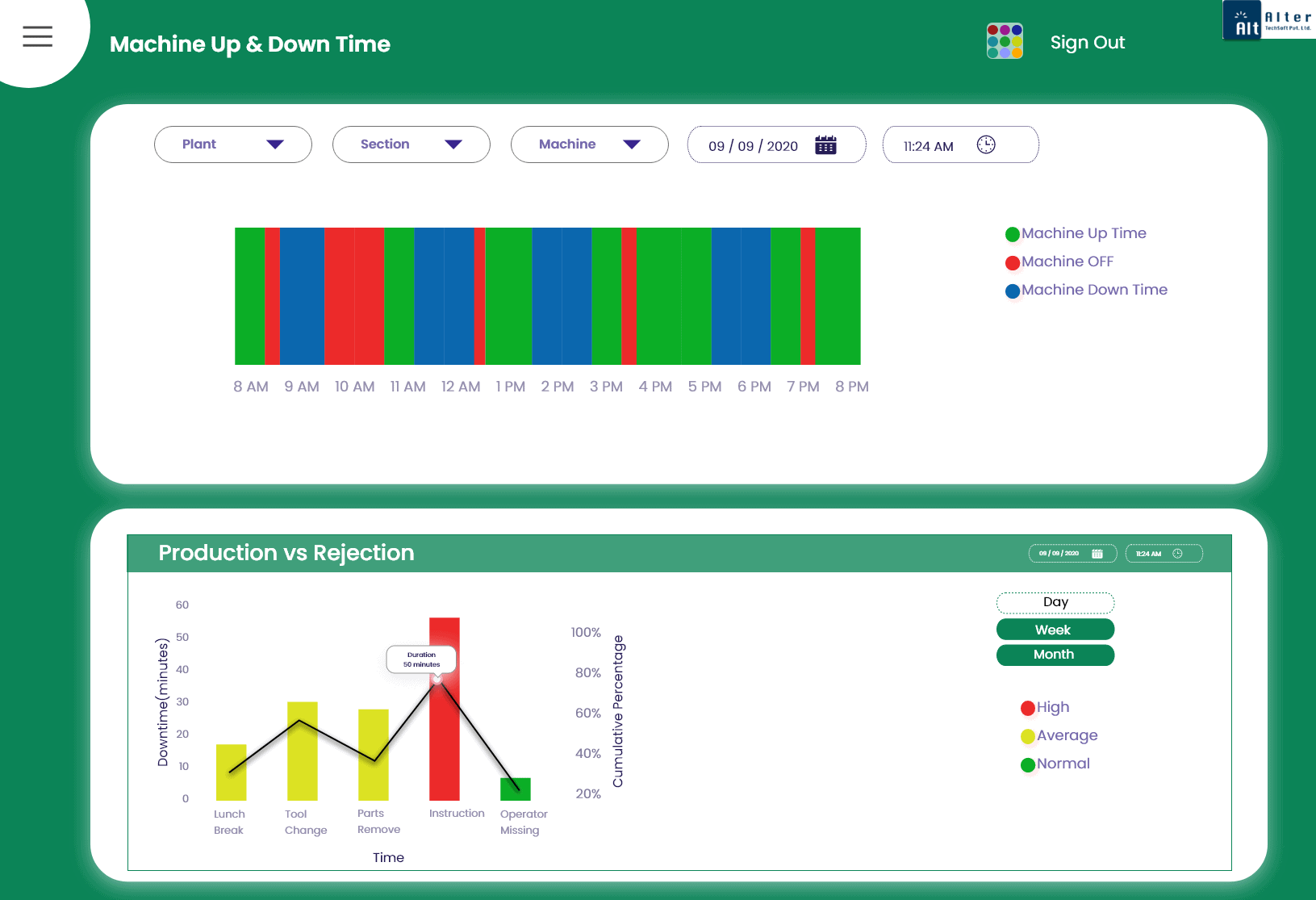Switch to Week view
The image size is (1316, 900).
(x=1055, y=629)
